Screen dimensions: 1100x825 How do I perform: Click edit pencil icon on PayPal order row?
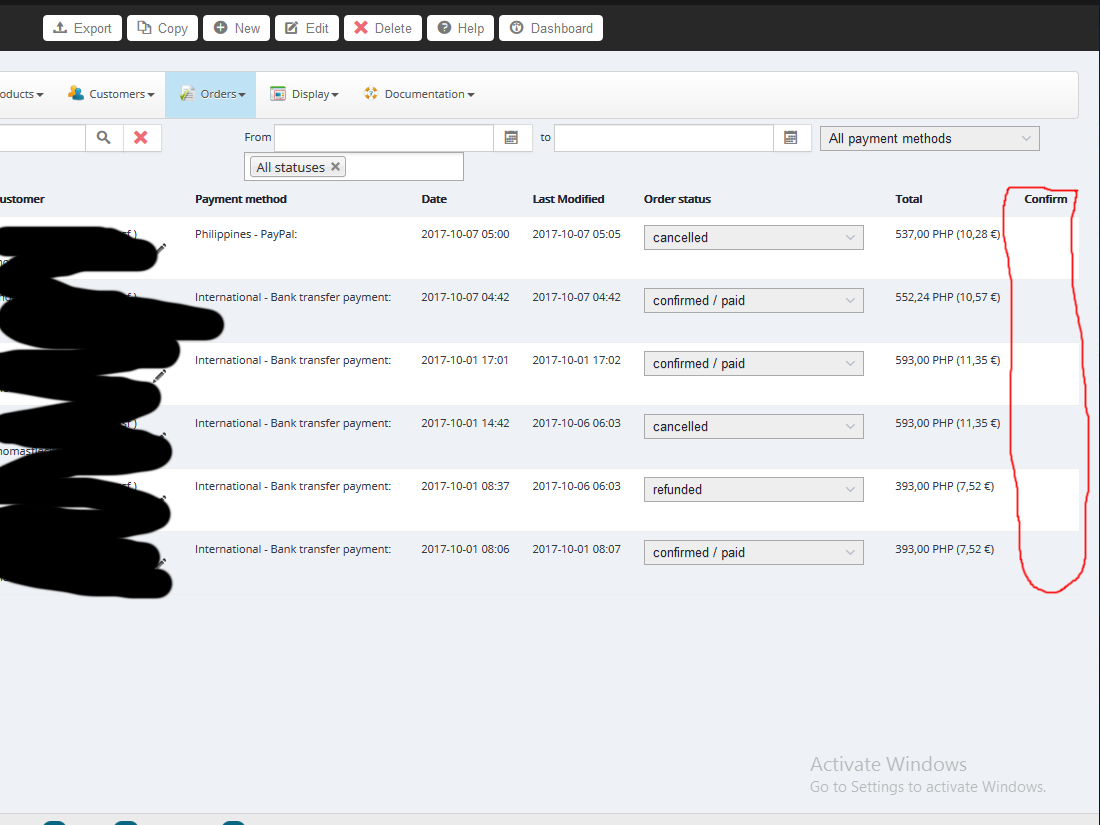161,248
